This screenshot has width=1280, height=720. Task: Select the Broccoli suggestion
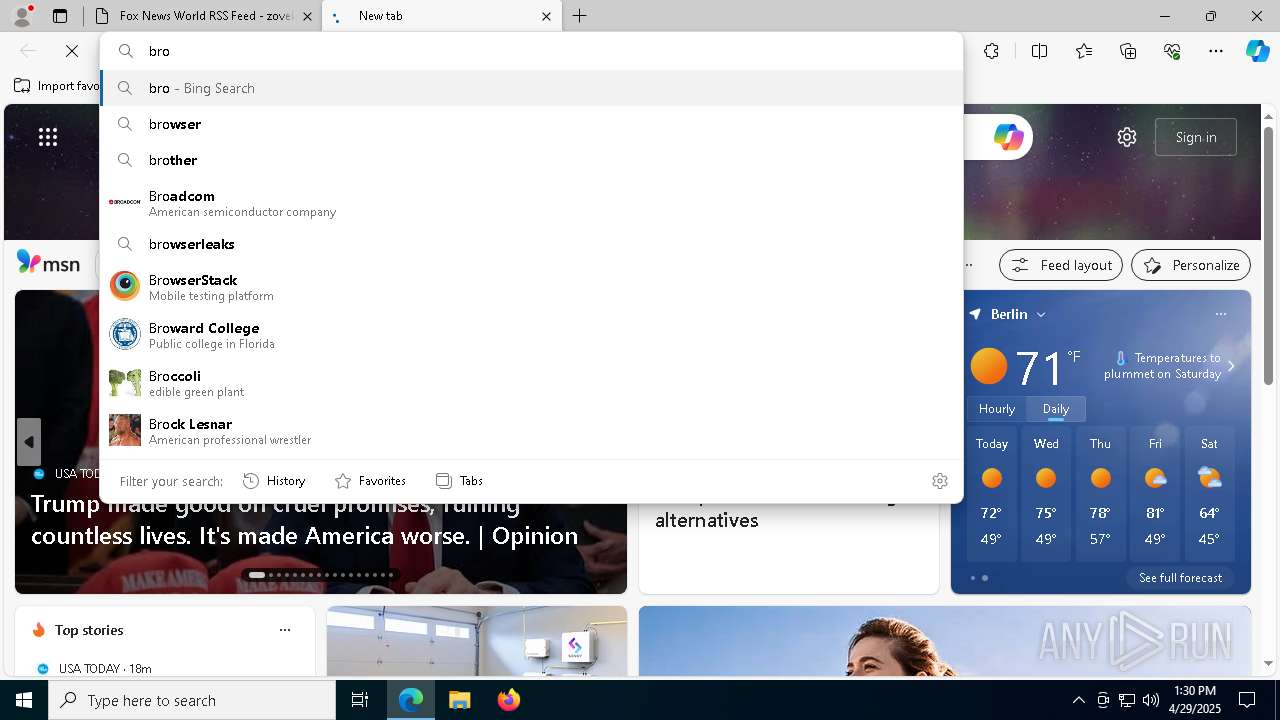click(531, 383)
